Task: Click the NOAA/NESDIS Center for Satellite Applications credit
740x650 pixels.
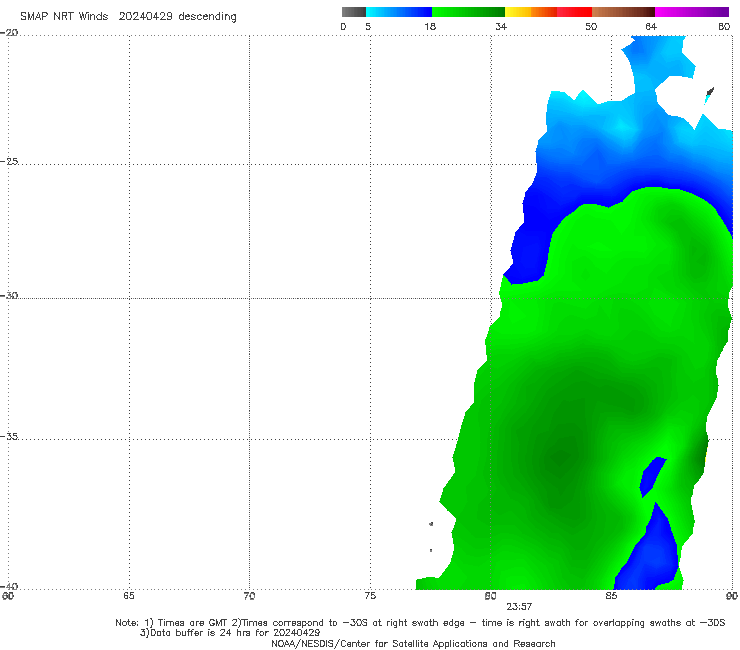Action: point(413,643)
